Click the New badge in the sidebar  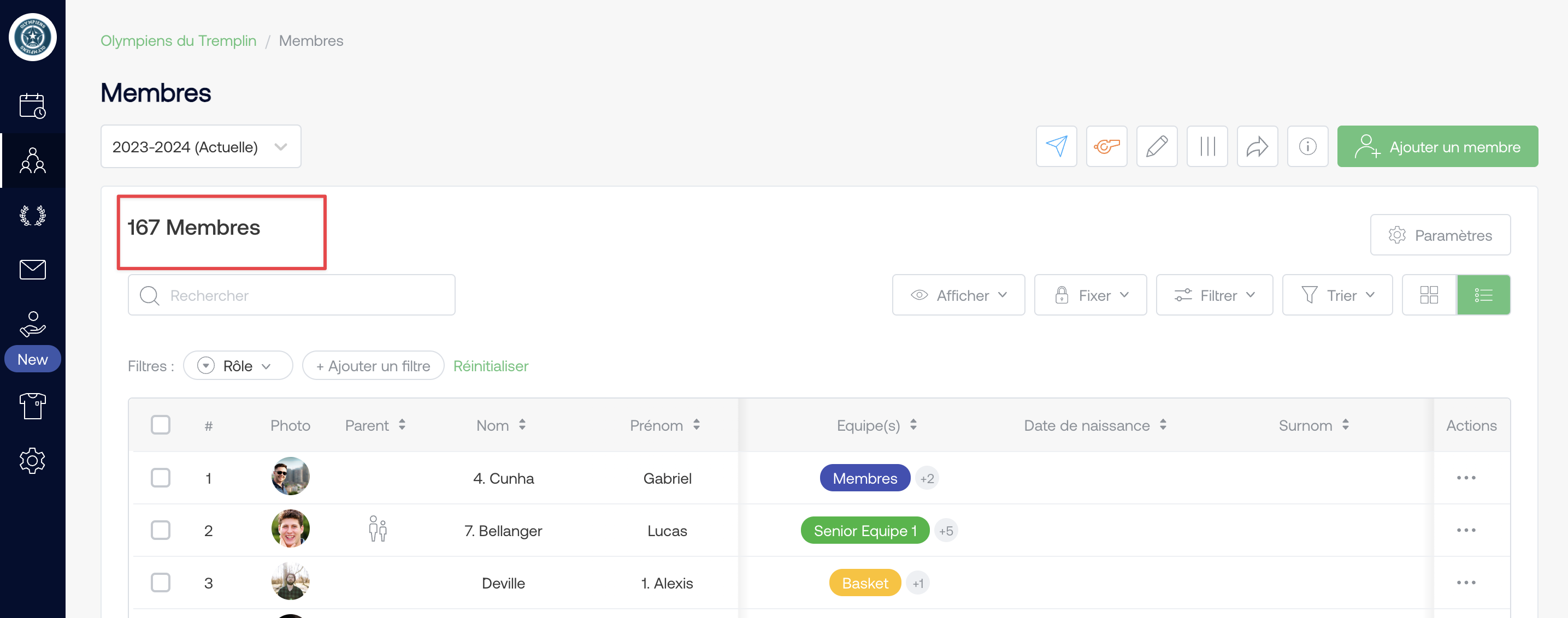tap(32, 359)
